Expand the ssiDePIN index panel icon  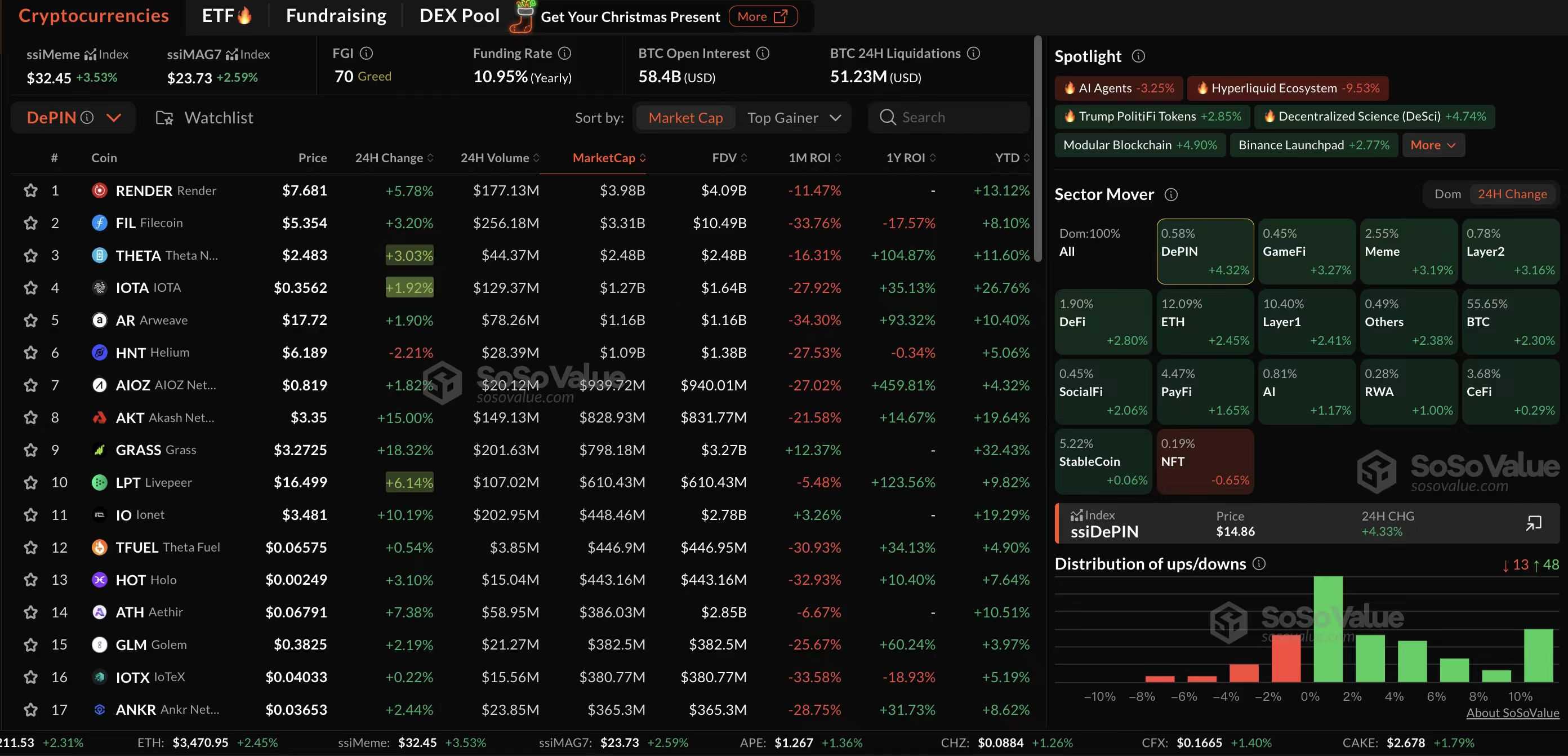point(1533,523)
